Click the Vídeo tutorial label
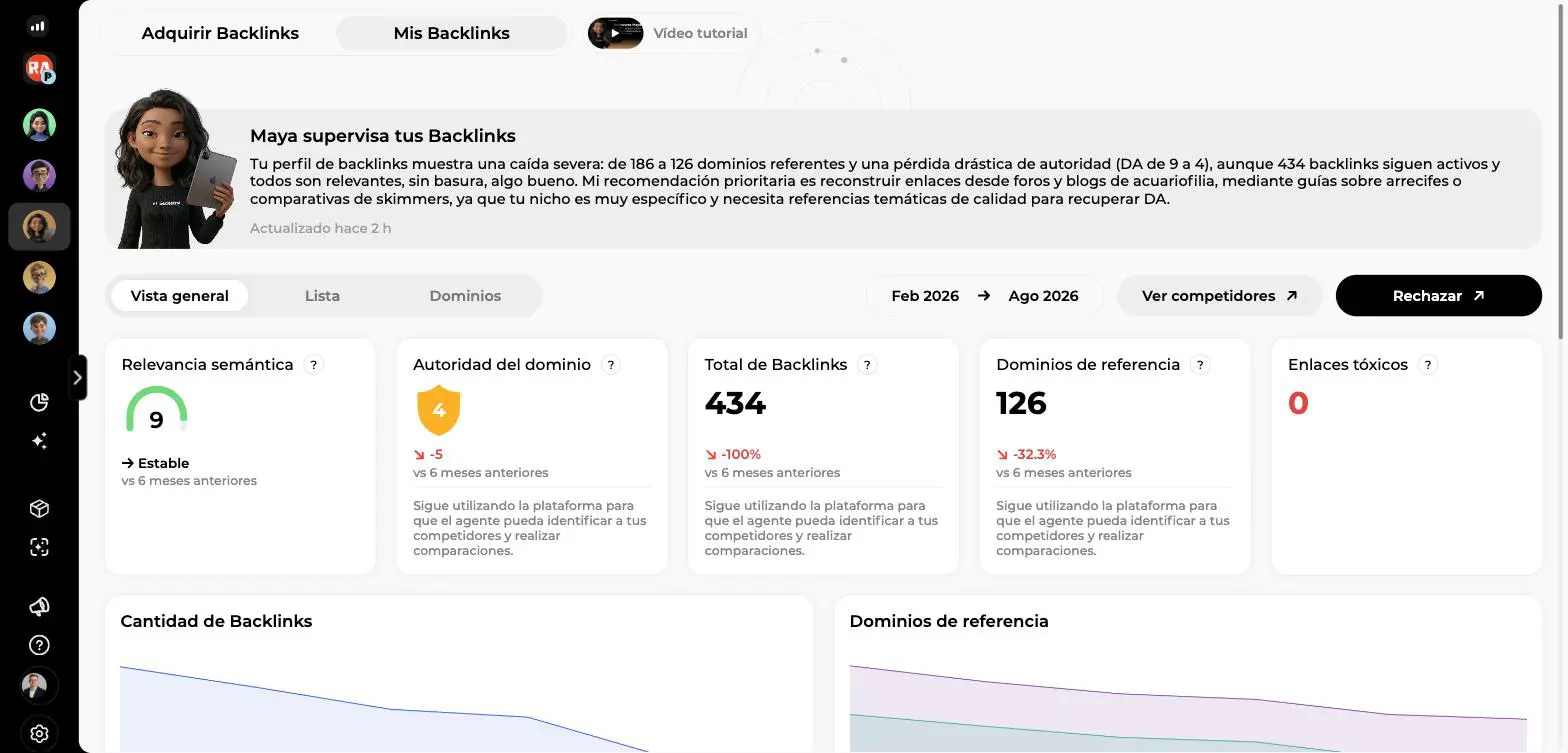Screen dimensions: 1568x753 [700, 33]
